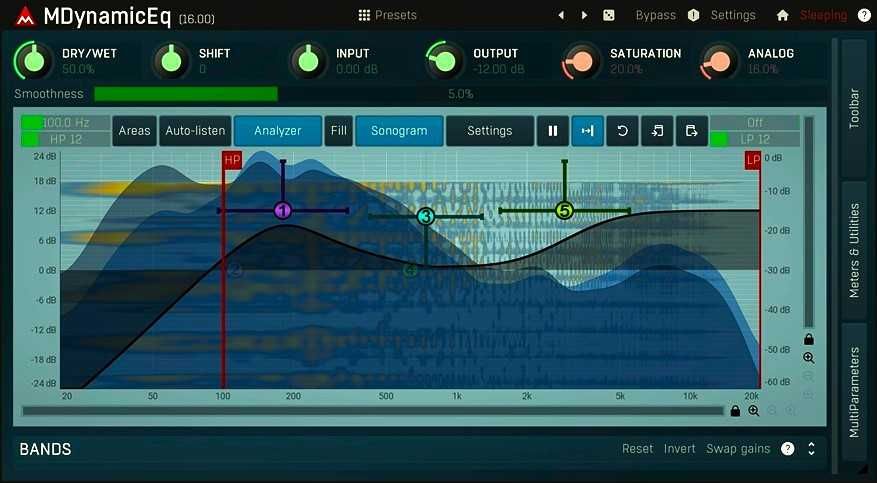877x483 pixels.
Task: Click the -12.00 dB OUTPUT value
Action: [x=498, y=69]
